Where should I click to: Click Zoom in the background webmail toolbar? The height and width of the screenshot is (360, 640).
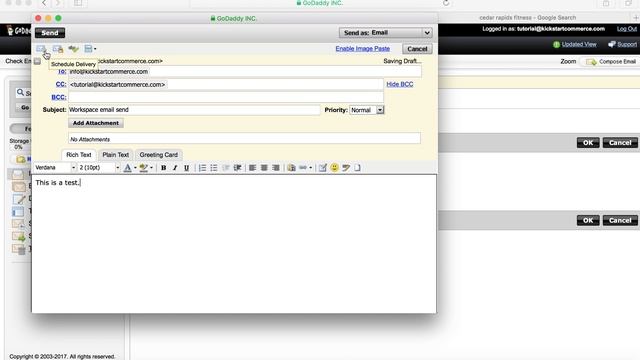[568, 61]
